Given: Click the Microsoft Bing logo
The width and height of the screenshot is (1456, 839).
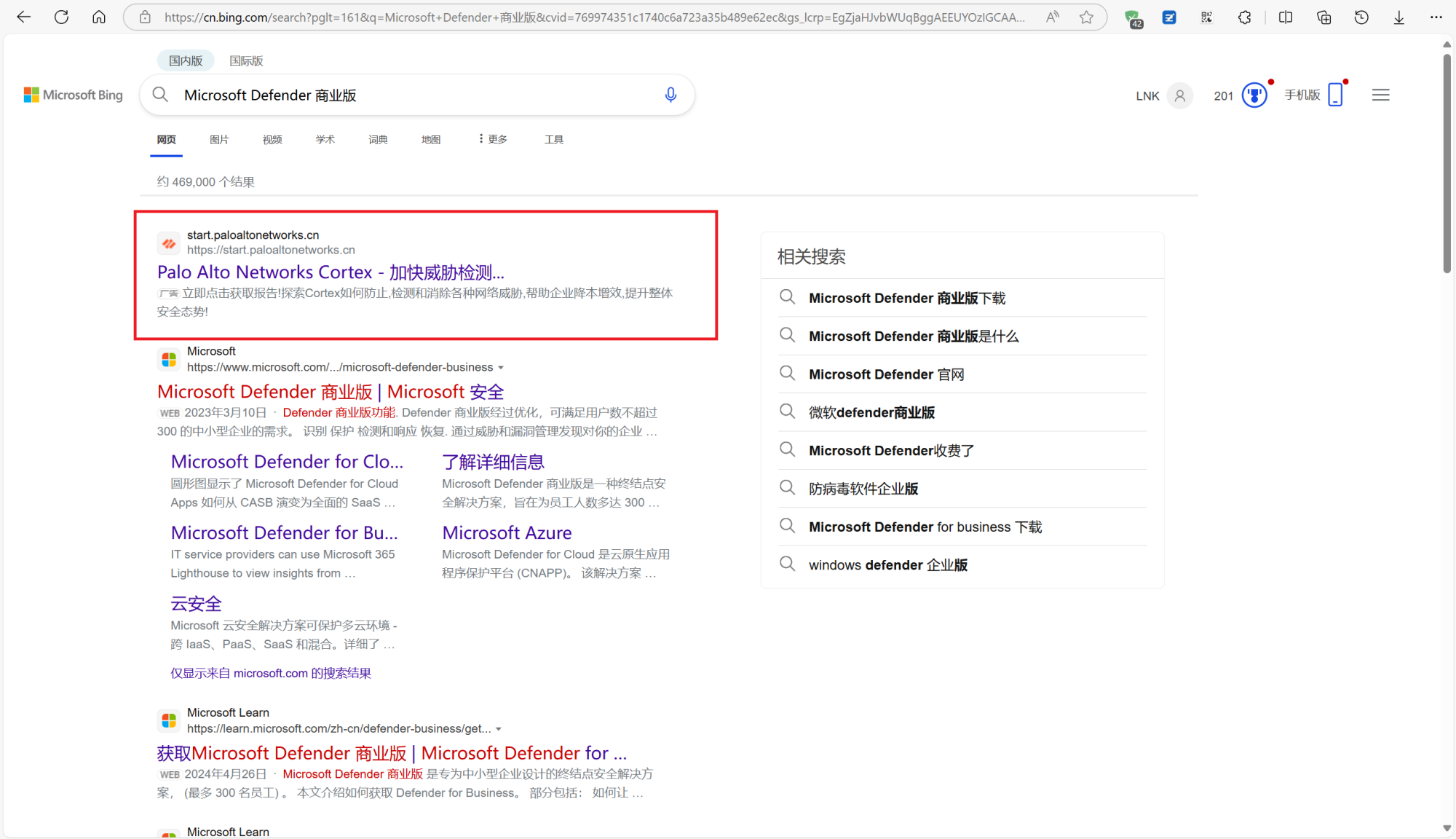Looking at the screenshot, I should click(x=73, y=95).
